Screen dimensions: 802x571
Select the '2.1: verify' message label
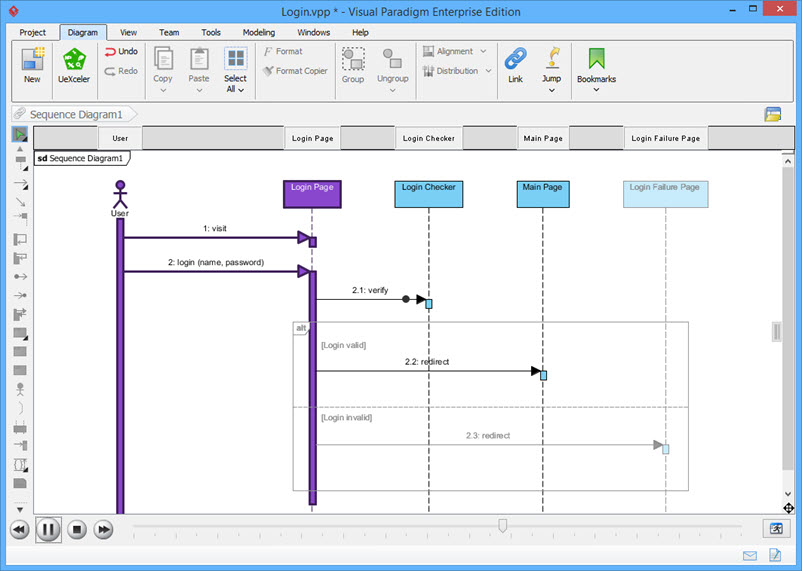click(x=370, y=290)
